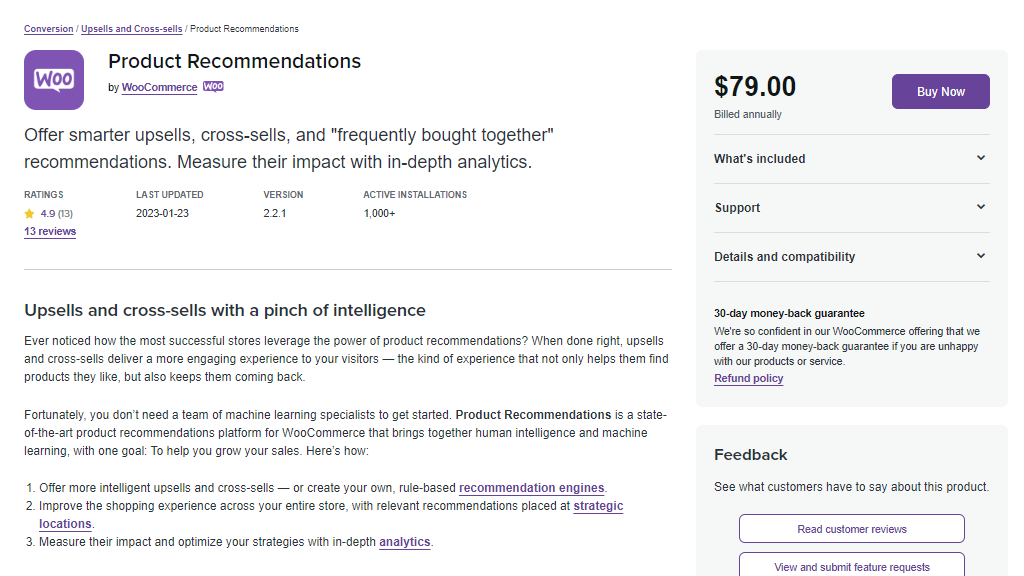1024x576 pixels.
Task: Expand the What's included section
Action: pyautogui.click(x=852, y=159)
